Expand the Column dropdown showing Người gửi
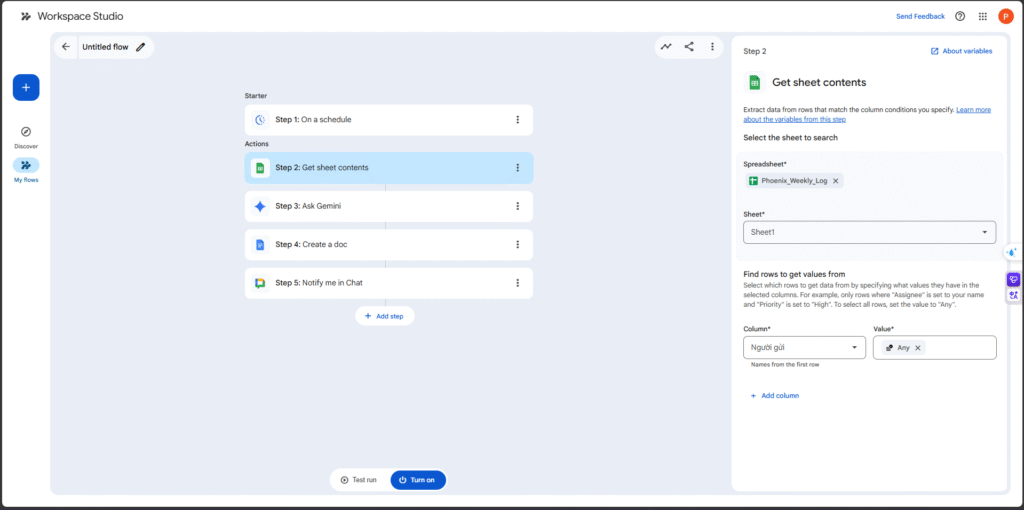1024x510 pixels. (x=804, y=348)
